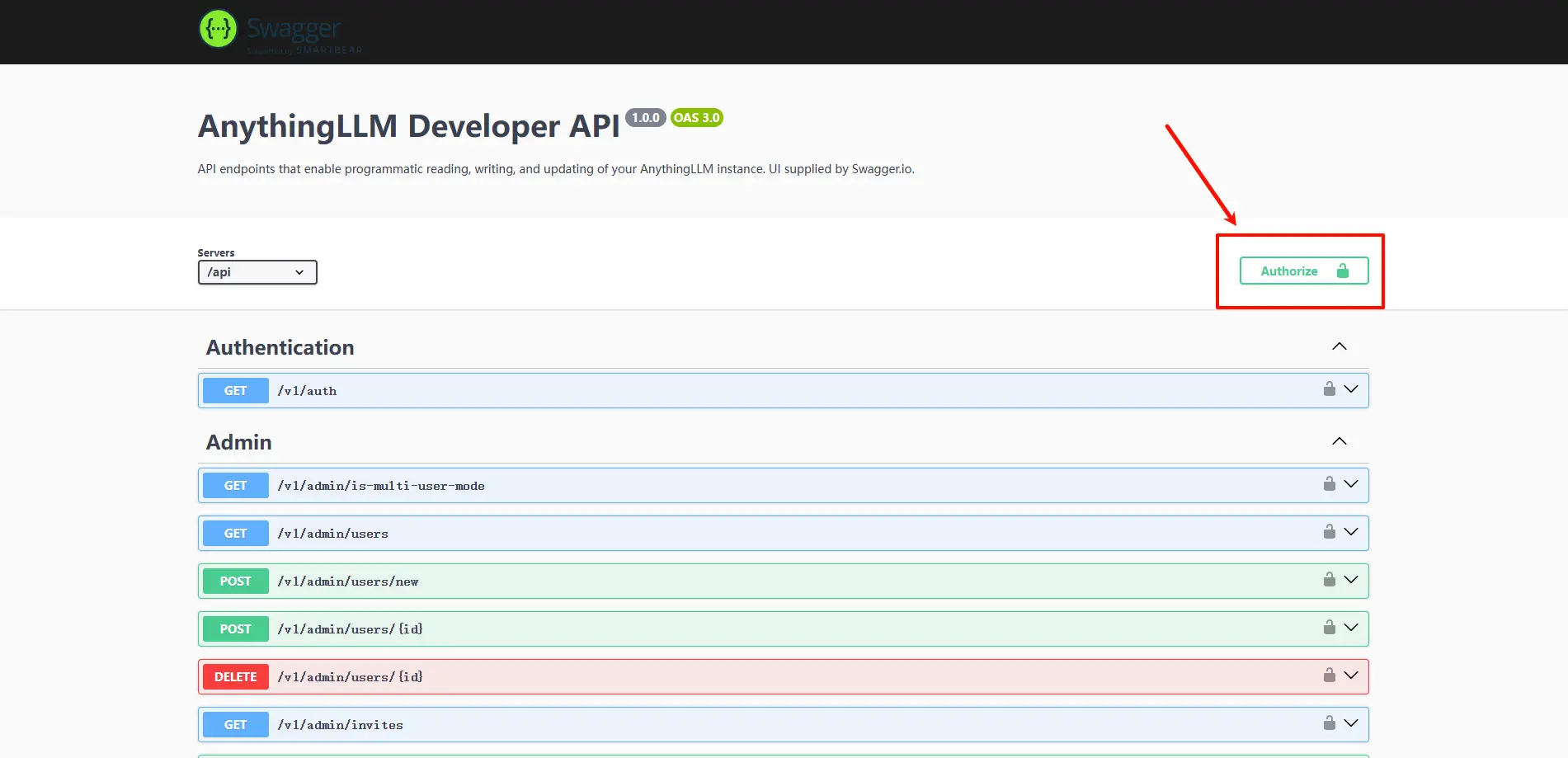Expand the /v1/admin/invites chevron
Image resolution: width=1568 pixels, height=758 pixels.
click(x=1351, y=723)
